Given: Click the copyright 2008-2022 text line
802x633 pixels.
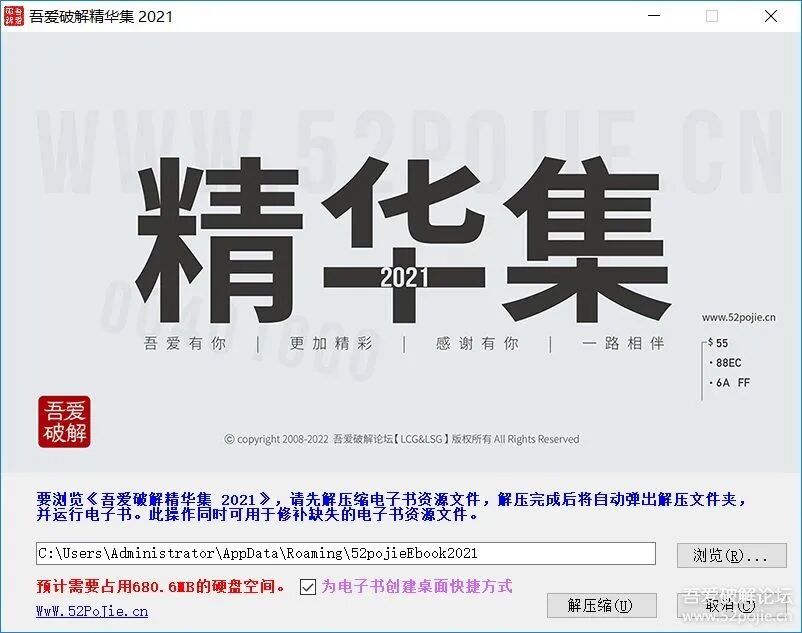Looking at the screenshot, I should point(402,439).
